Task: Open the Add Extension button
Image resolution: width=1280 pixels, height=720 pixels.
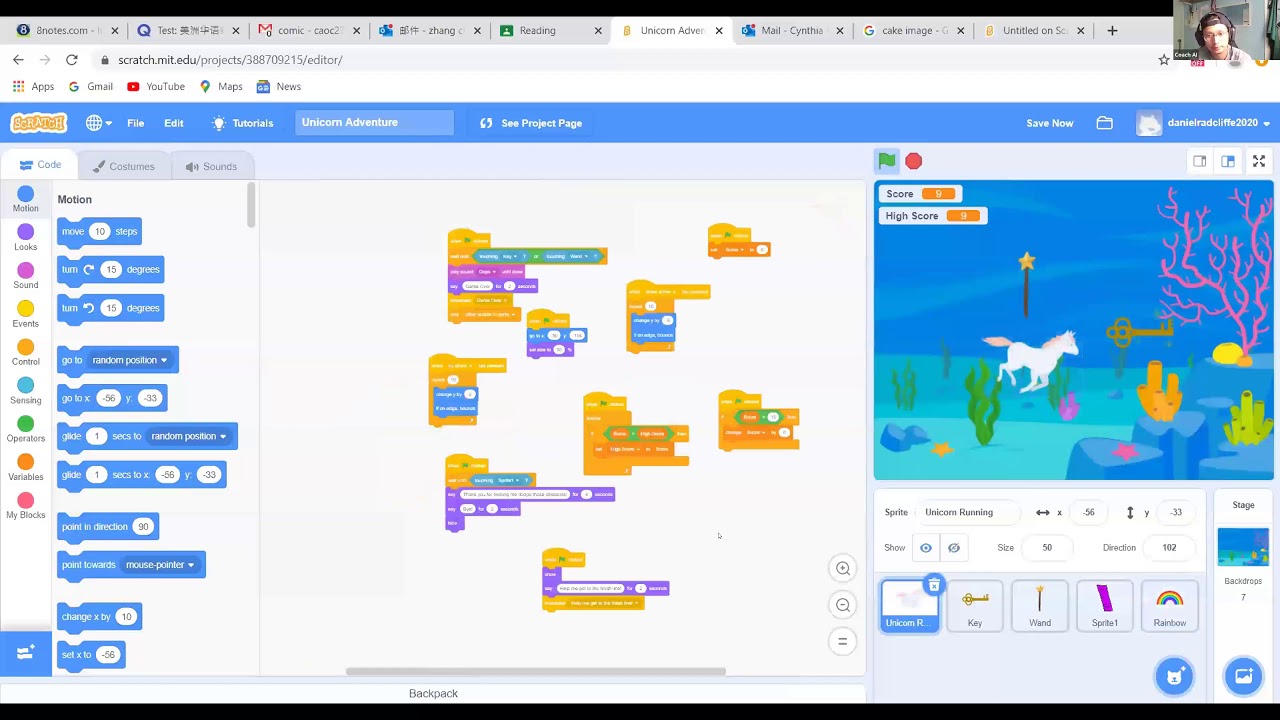Action: pyautogui.click(x=26, y=653)
